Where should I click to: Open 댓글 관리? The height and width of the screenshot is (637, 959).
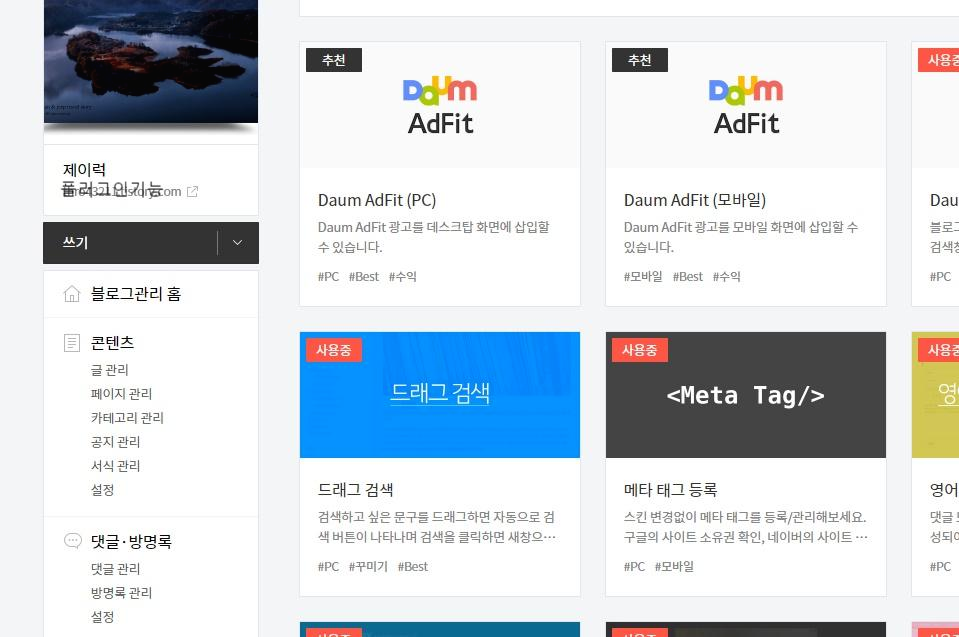click(116, 569)
